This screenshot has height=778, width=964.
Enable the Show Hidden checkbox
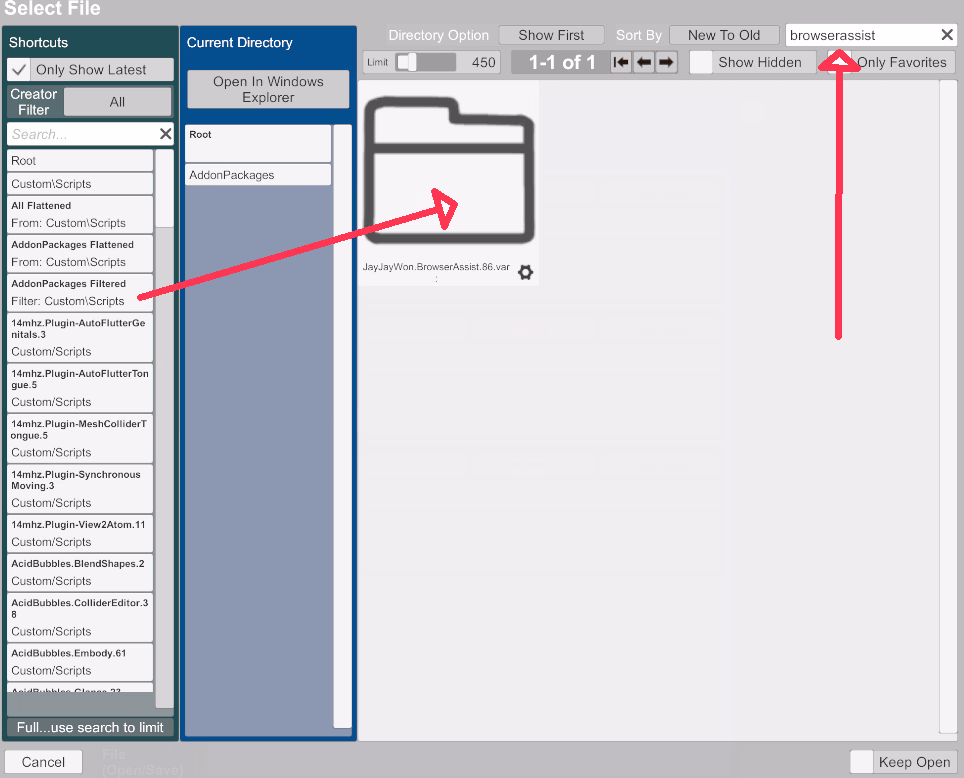point(702,62)
